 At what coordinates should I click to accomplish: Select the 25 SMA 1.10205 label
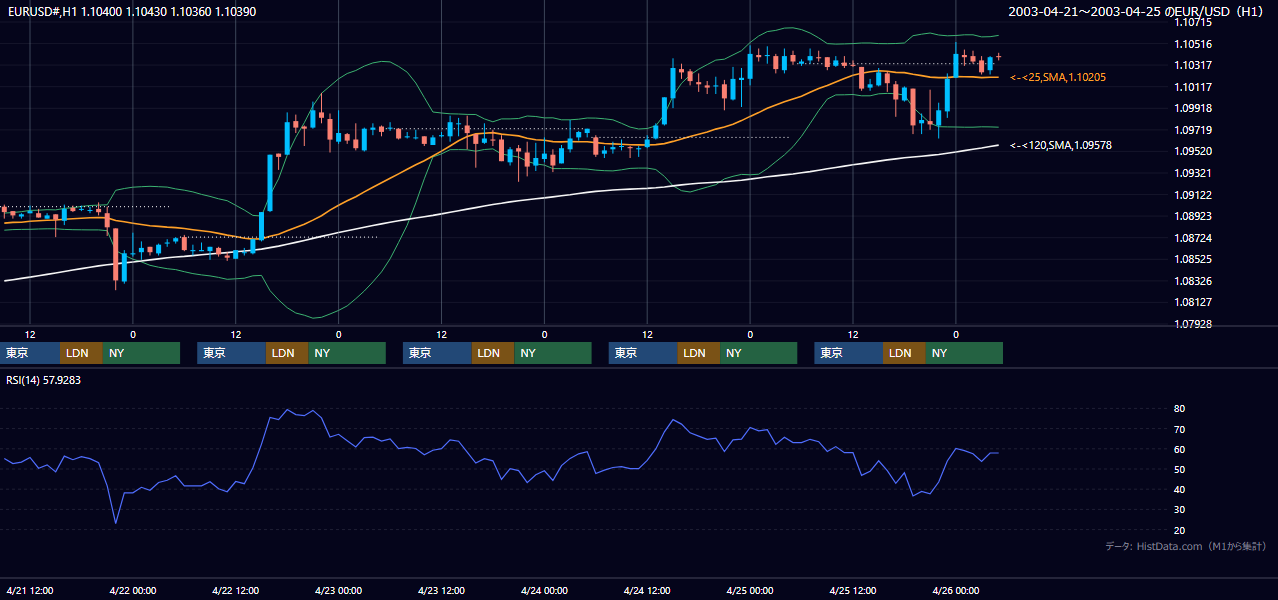click(x=1058, y=77)
